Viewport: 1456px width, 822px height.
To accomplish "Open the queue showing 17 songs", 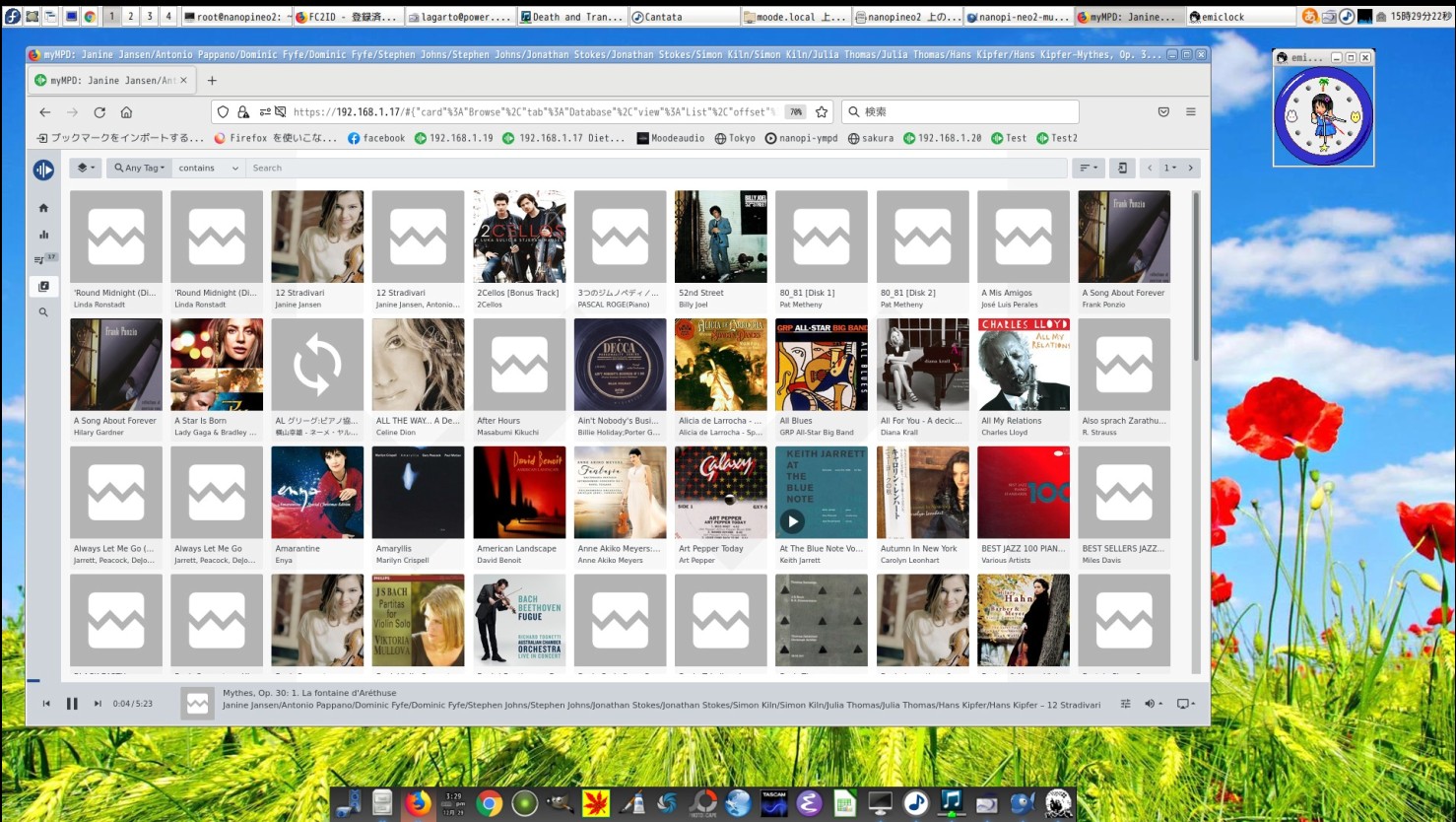I will (x=43, y=258).
